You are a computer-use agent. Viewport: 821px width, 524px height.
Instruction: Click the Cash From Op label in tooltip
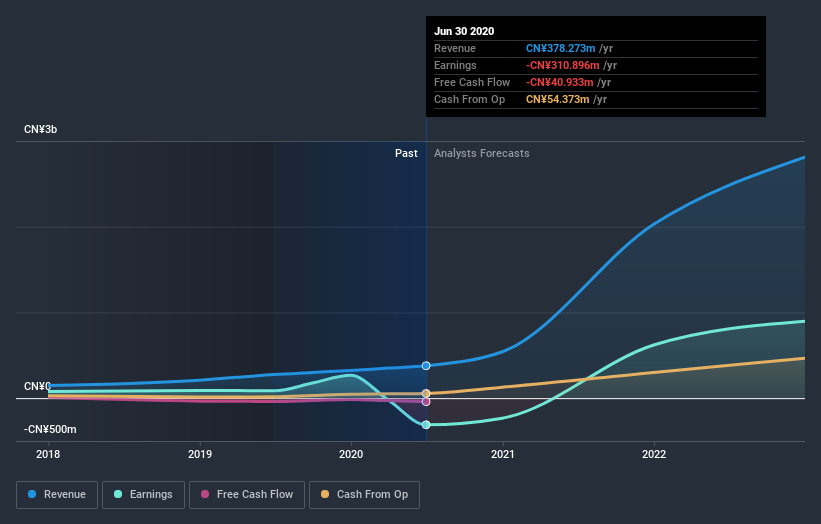pos(470,99)
